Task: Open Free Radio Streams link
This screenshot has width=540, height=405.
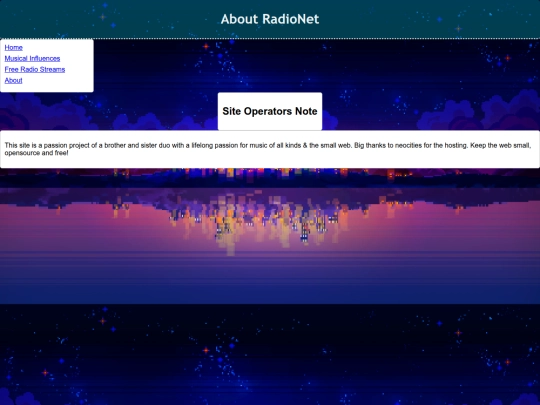Action: pyautogui.click(x=35, y=70)
